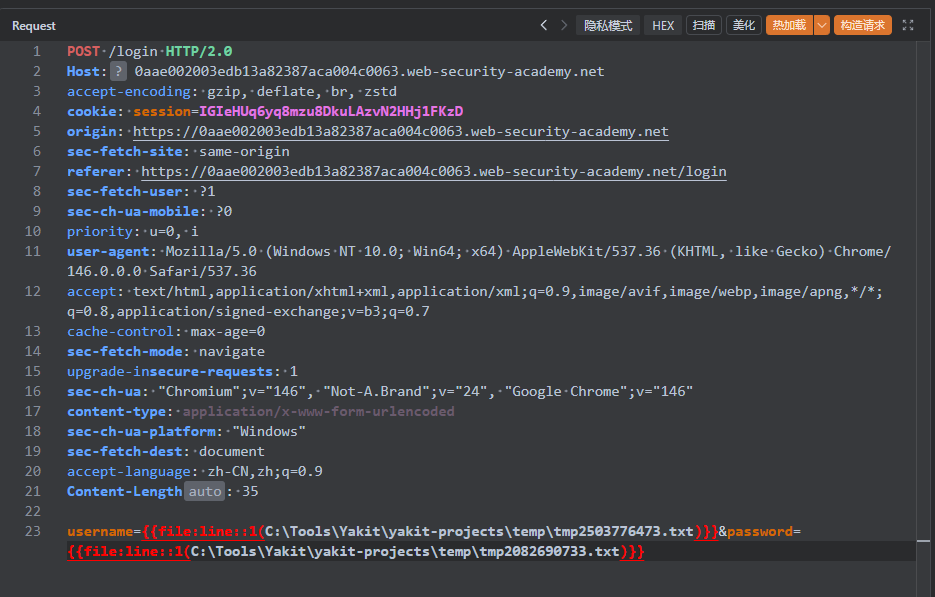The width and height of the screenshot is (935, 597).
Task: Open the origin header URL link
Action: [400, 131]
